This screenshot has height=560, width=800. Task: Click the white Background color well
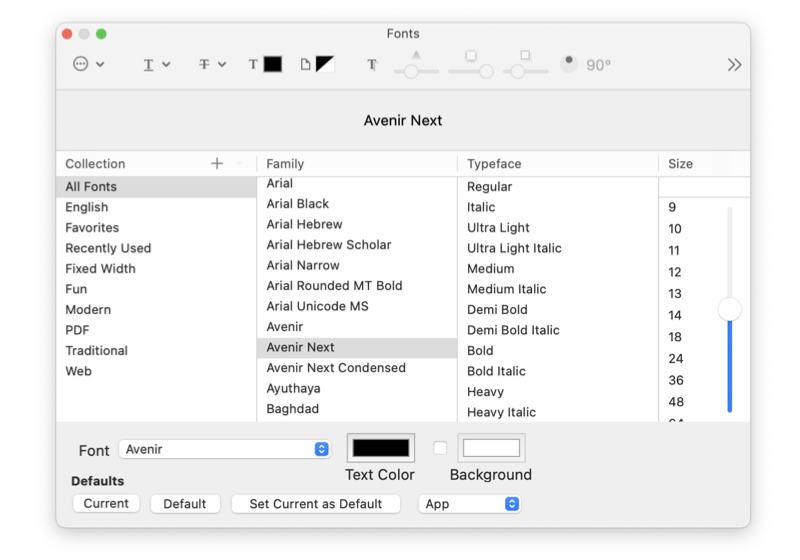[491, 448]
